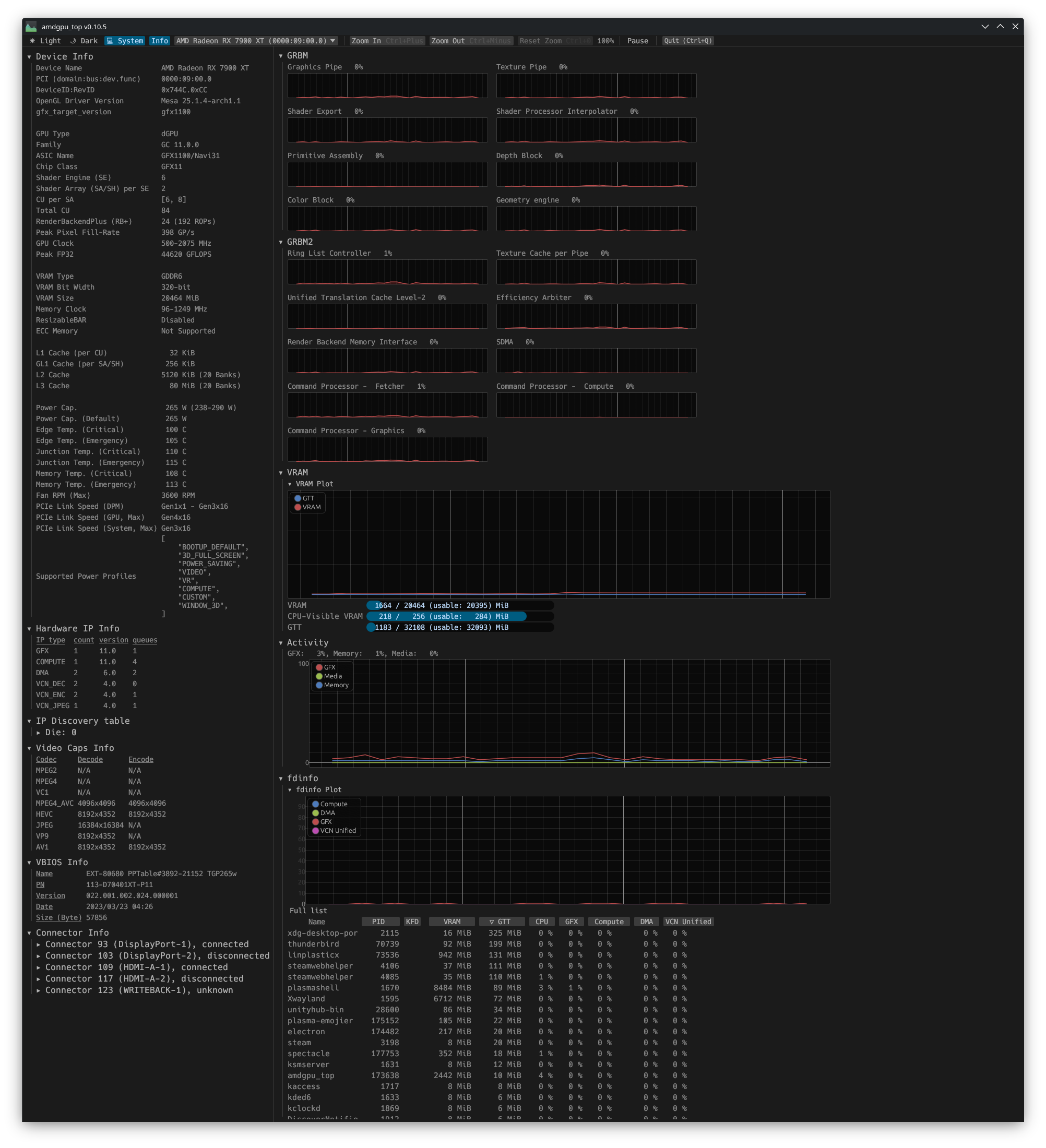
Task: Toggle Memory series in Activity legend
Action: point(332,685)
